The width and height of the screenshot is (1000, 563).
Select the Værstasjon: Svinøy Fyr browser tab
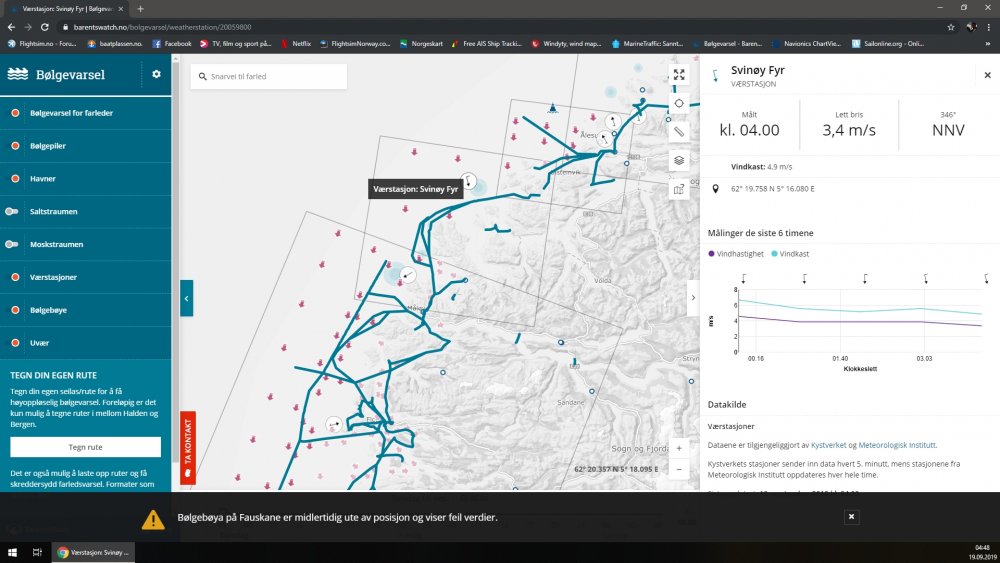pos(66,9)
